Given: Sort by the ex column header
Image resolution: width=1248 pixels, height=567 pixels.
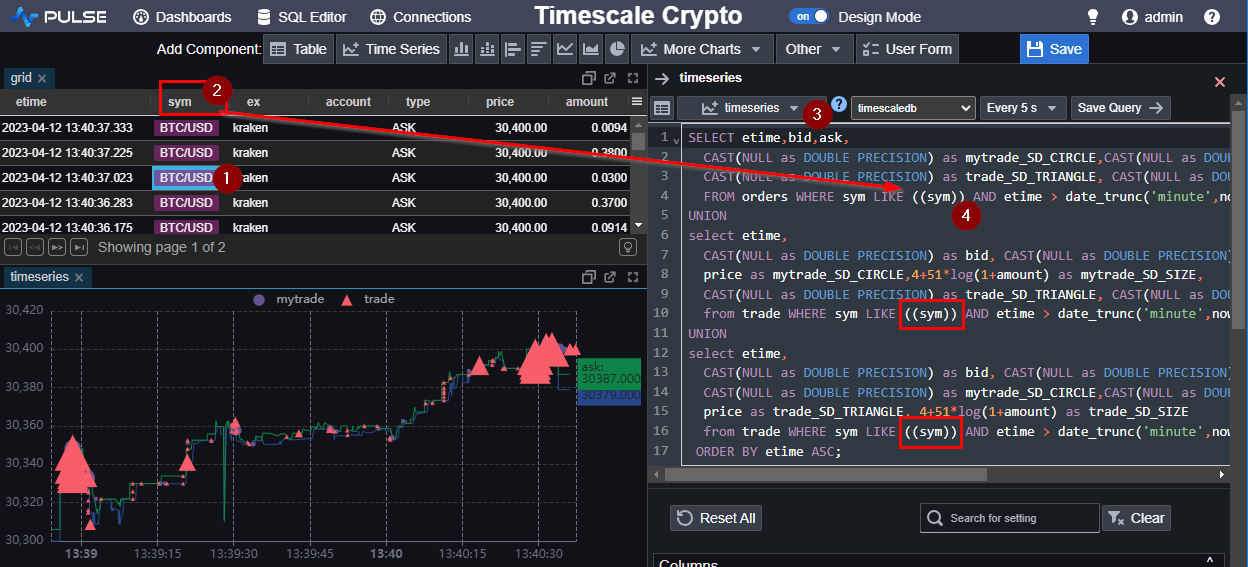Looking at the screenshot, I should pyautogui.click(x=254, y=102).
